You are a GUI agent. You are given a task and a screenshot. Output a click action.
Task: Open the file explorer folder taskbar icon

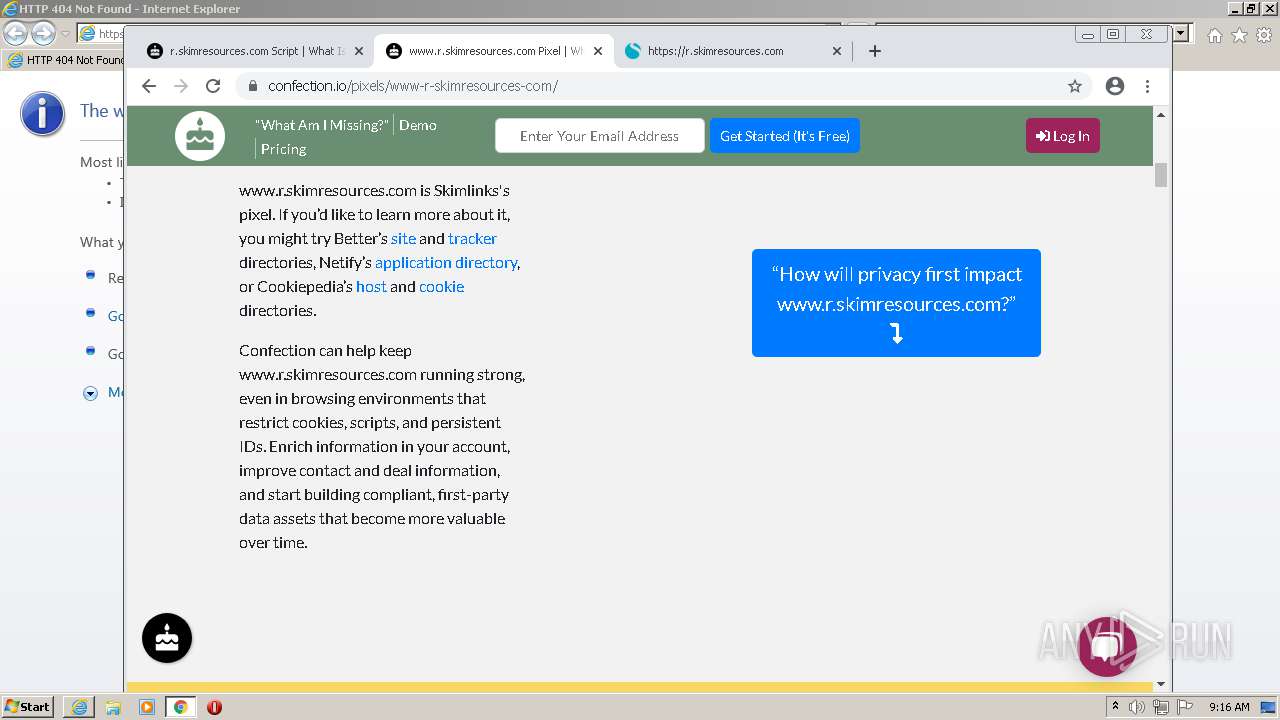[x=113, y=707]
